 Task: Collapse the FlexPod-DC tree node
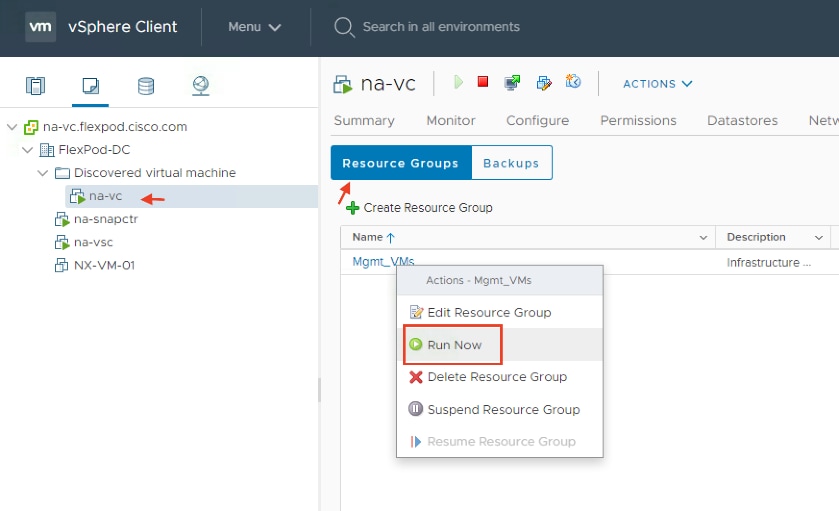point(28,150)
